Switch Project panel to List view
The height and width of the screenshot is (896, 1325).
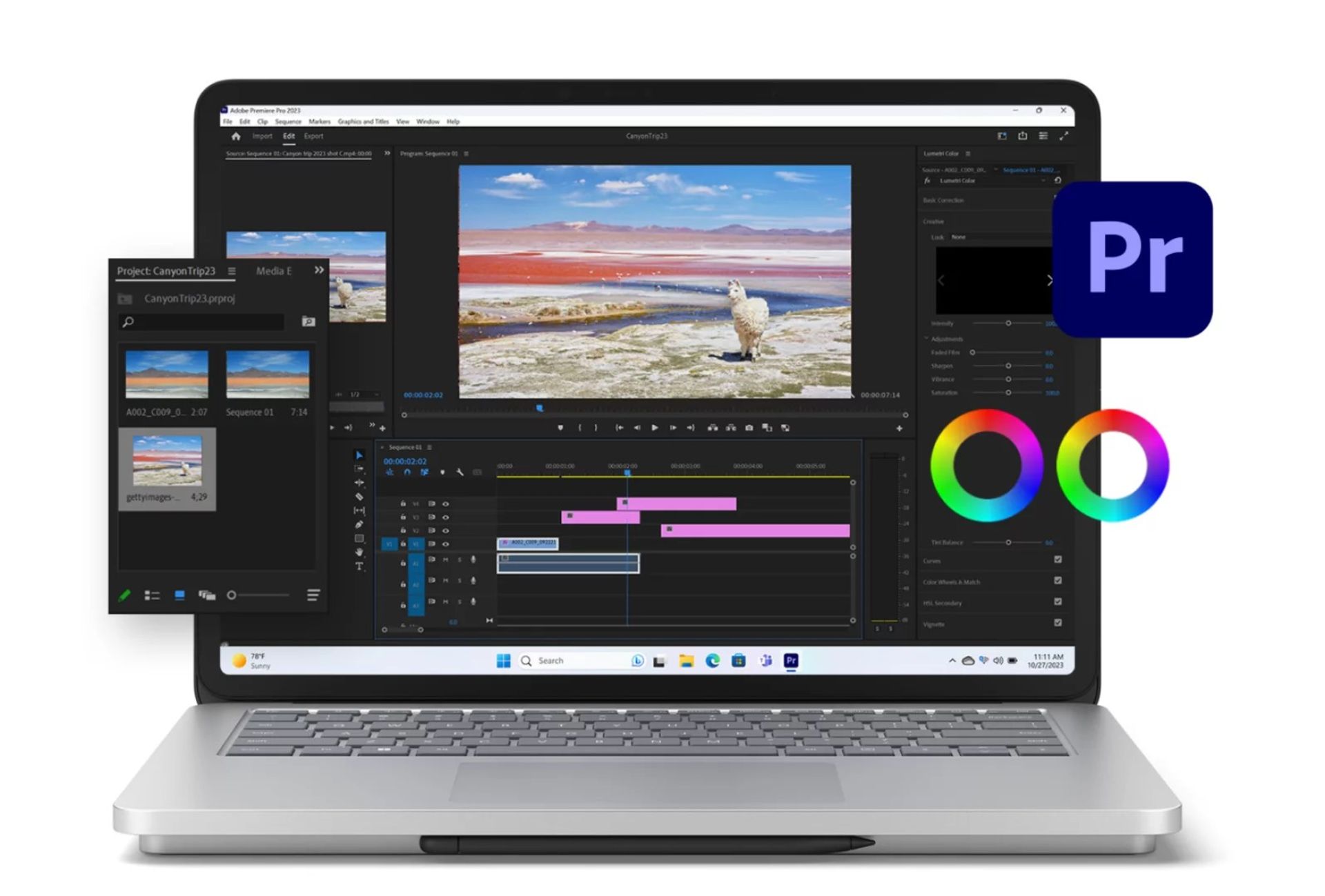(x=152, y=595)
